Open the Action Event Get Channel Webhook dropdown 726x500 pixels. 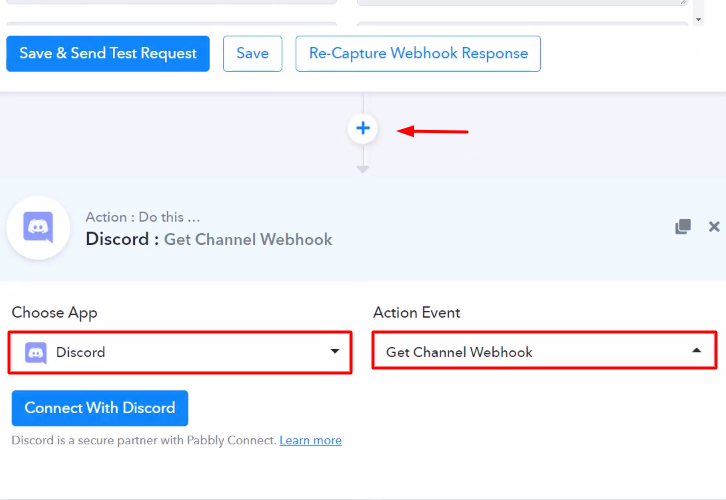pos(544,350)
